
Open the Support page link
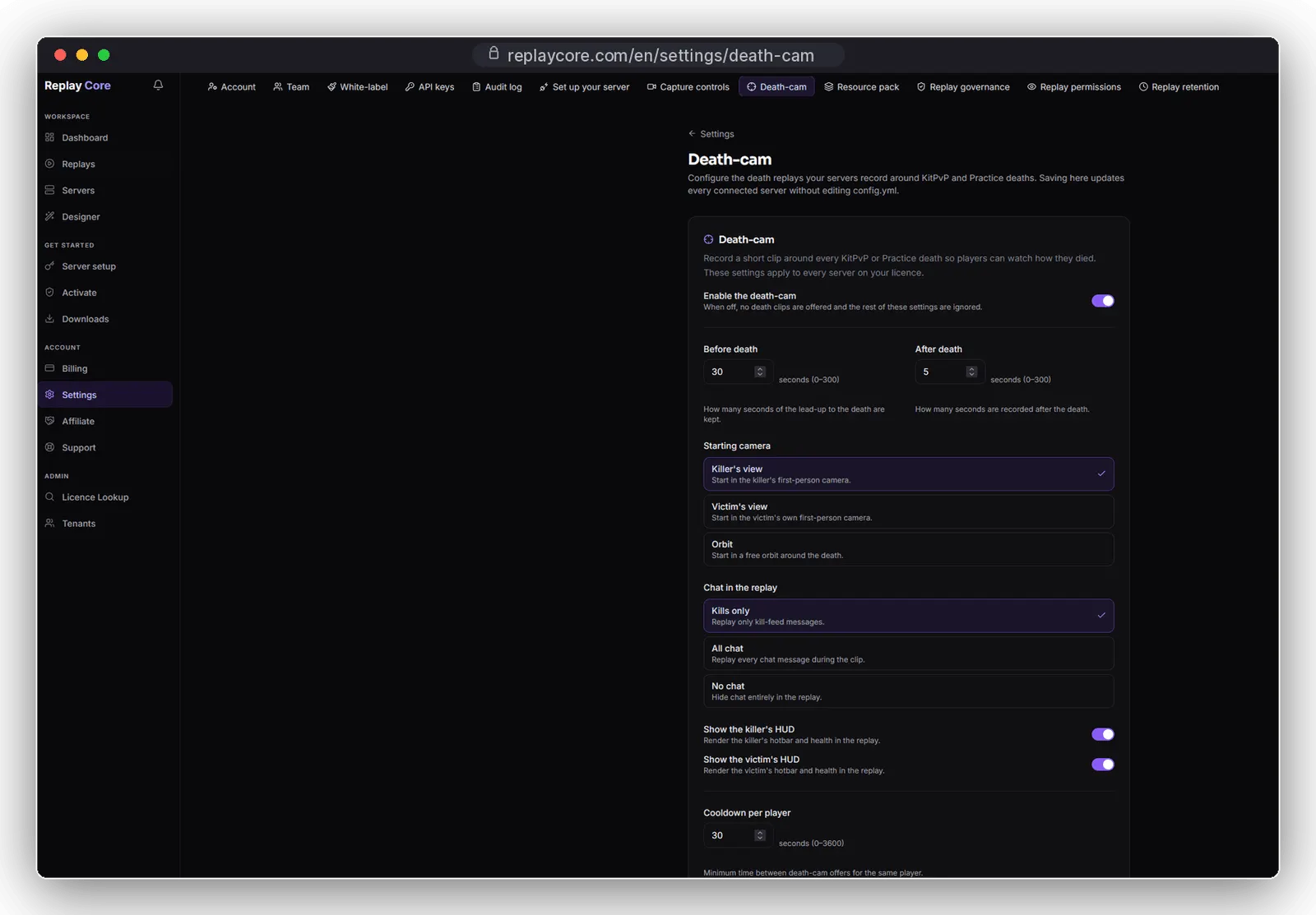(x=104, y=447)
